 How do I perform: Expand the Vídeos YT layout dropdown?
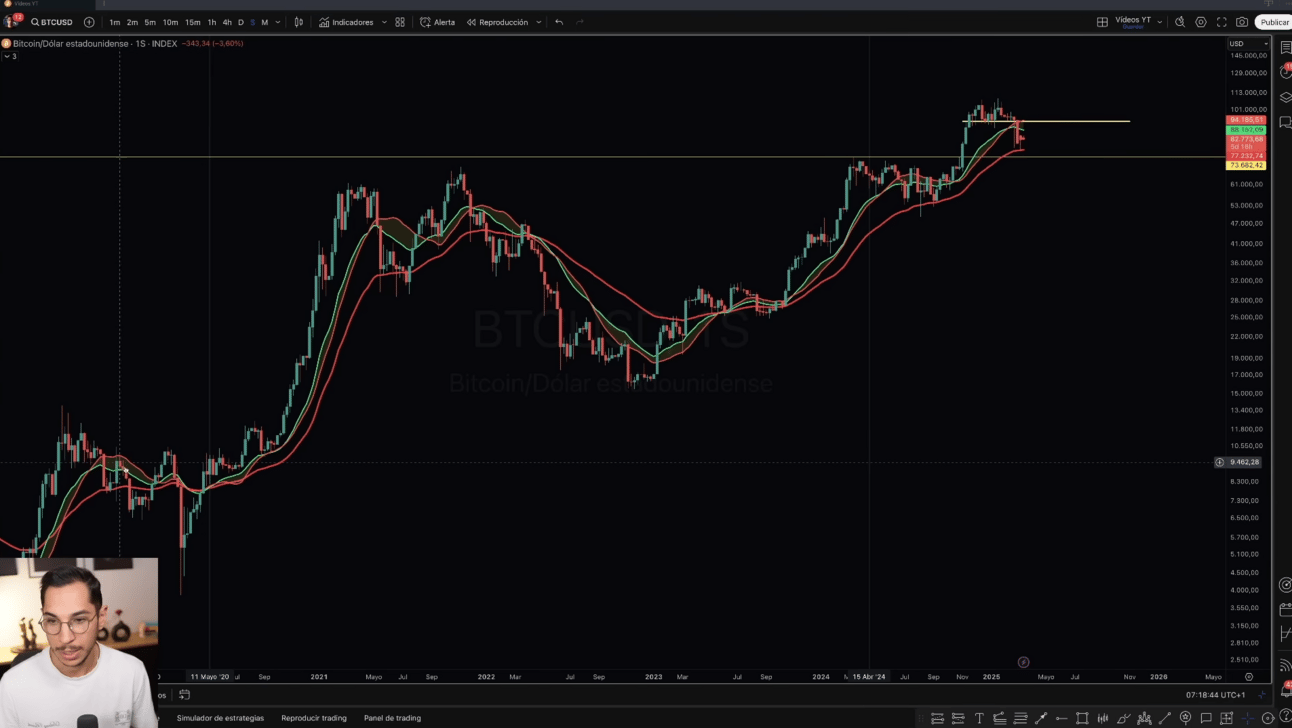[x=1160, y=22]
